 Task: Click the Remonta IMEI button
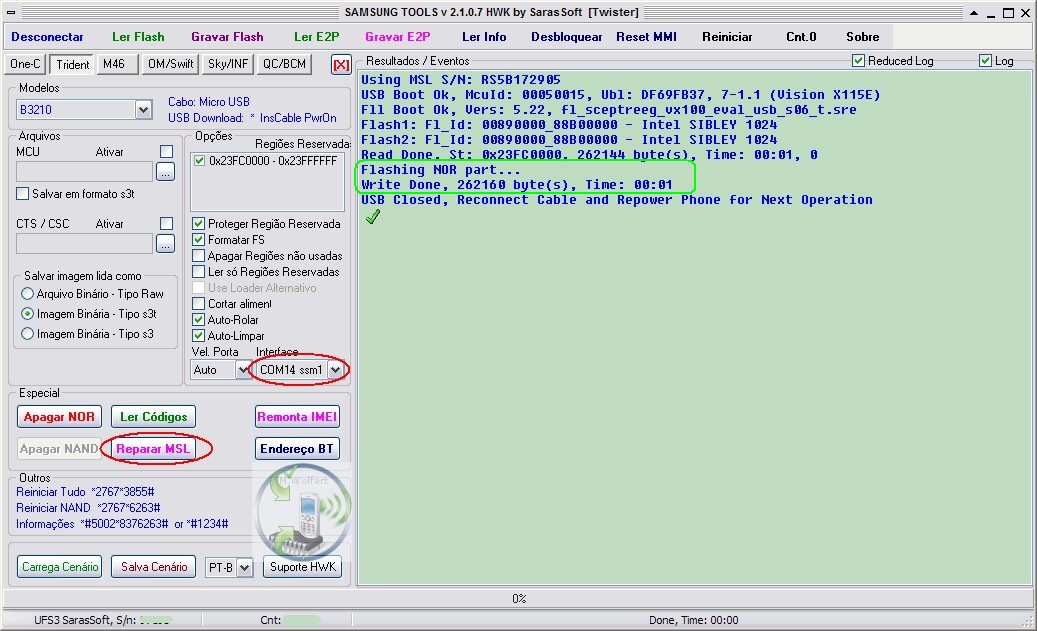(x=297, y=417)
